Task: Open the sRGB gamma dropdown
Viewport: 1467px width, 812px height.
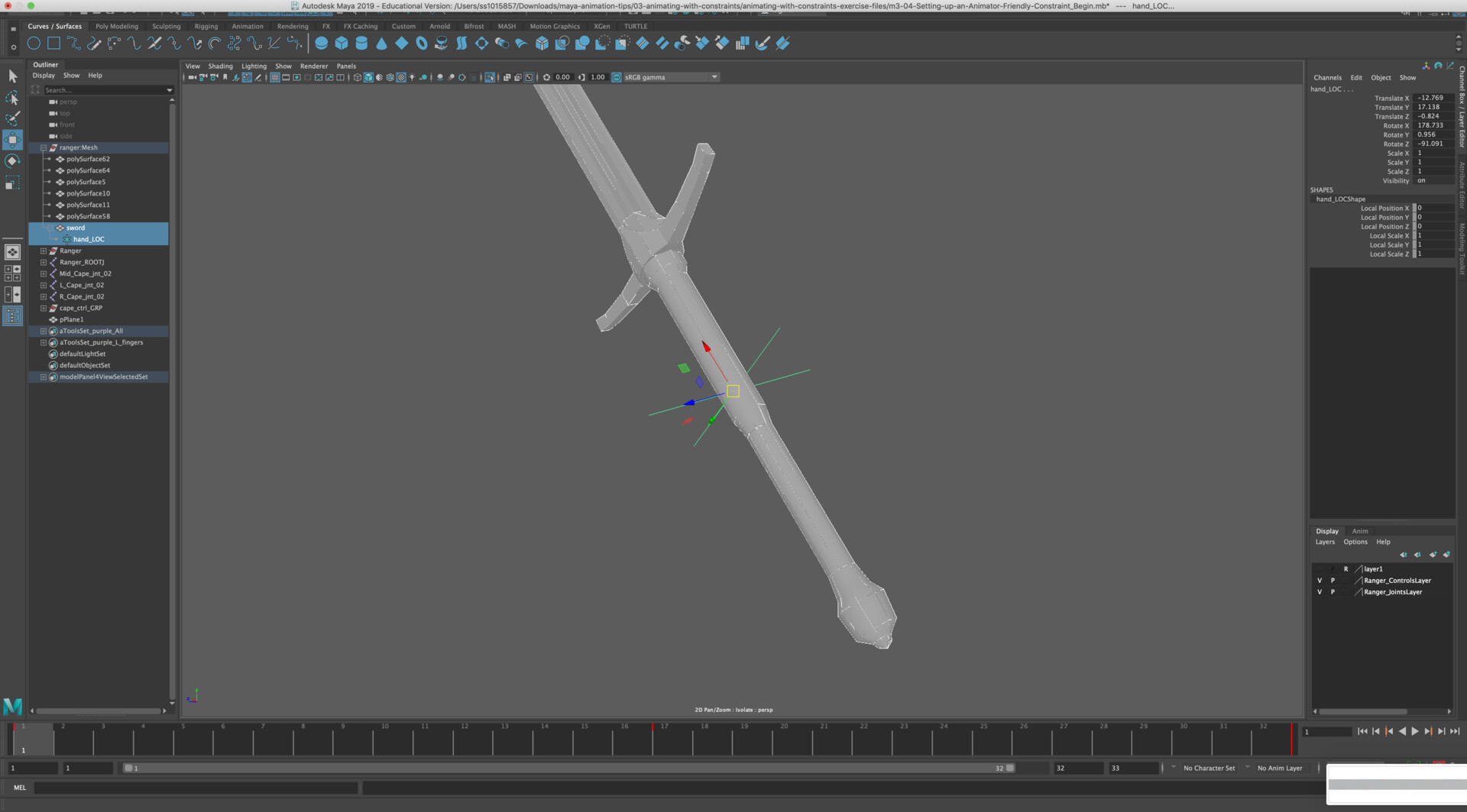Action: (714, 77)
